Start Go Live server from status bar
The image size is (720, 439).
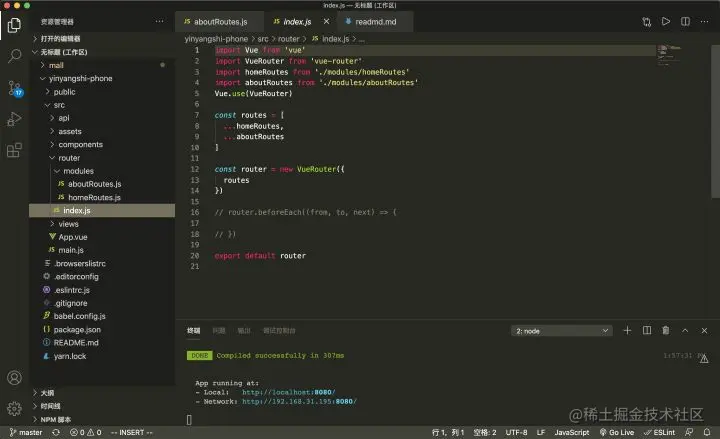pos(617,433)
